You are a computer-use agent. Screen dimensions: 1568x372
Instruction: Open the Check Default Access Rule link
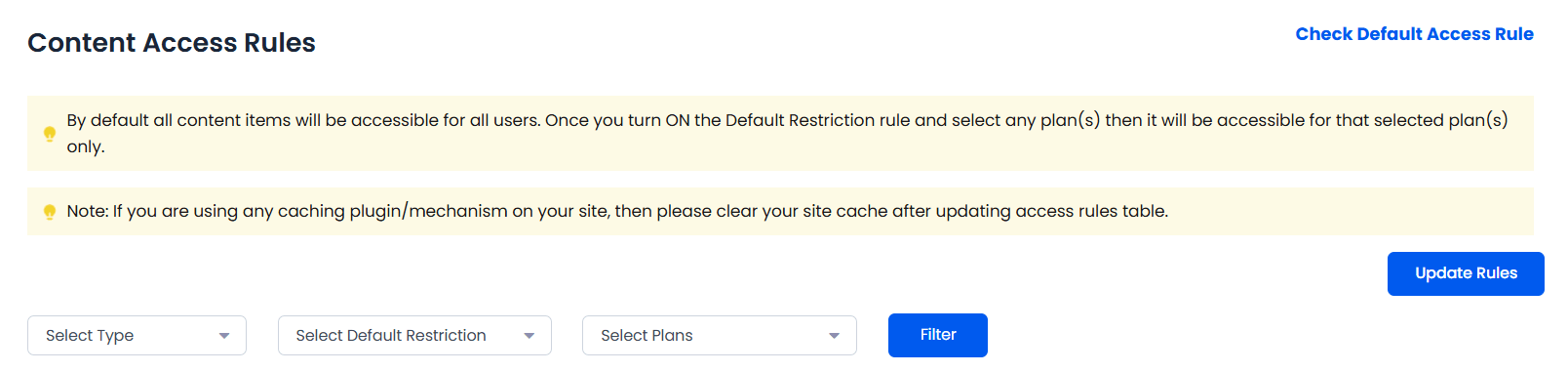1414,34
